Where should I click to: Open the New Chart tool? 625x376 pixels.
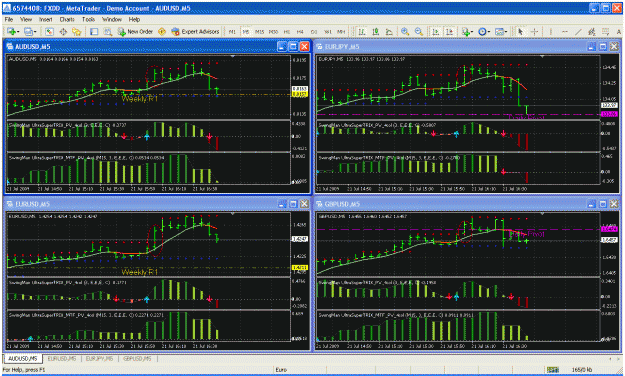click(x=11, y=31)
